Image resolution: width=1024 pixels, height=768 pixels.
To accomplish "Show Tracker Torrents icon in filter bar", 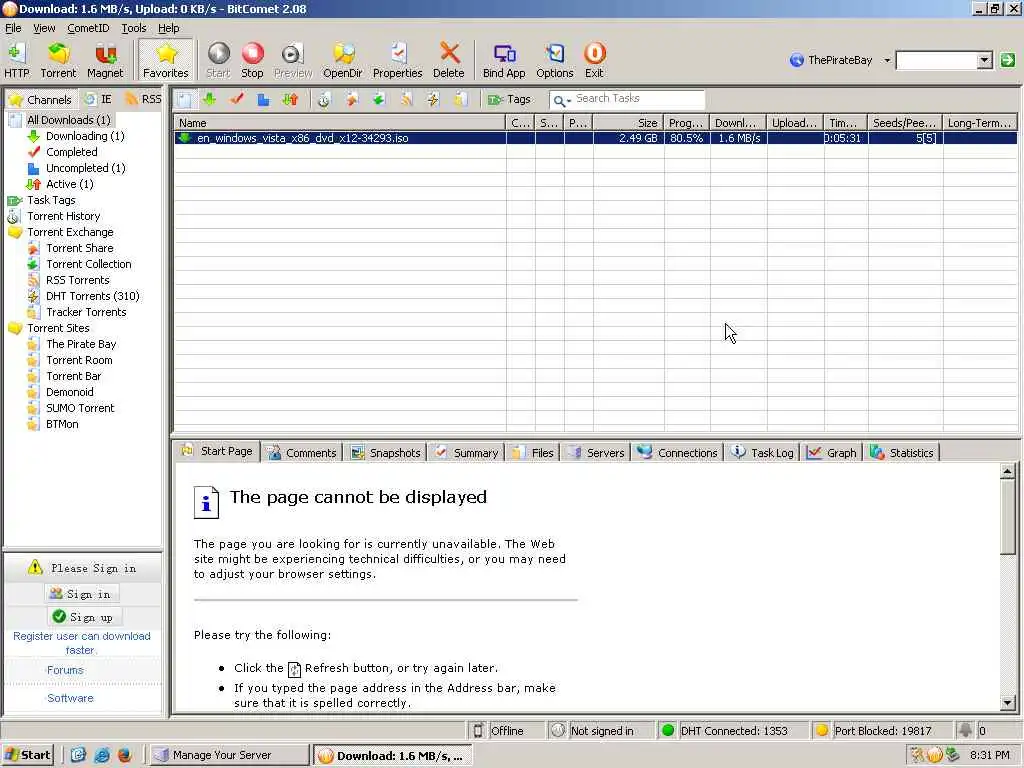I will [460, 99].
